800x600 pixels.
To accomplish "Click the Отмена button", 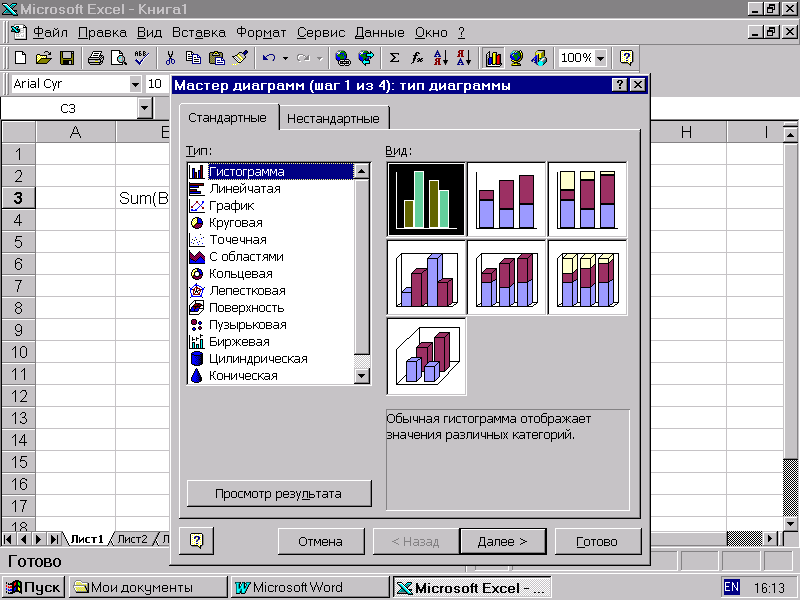I will click(320, 541).
